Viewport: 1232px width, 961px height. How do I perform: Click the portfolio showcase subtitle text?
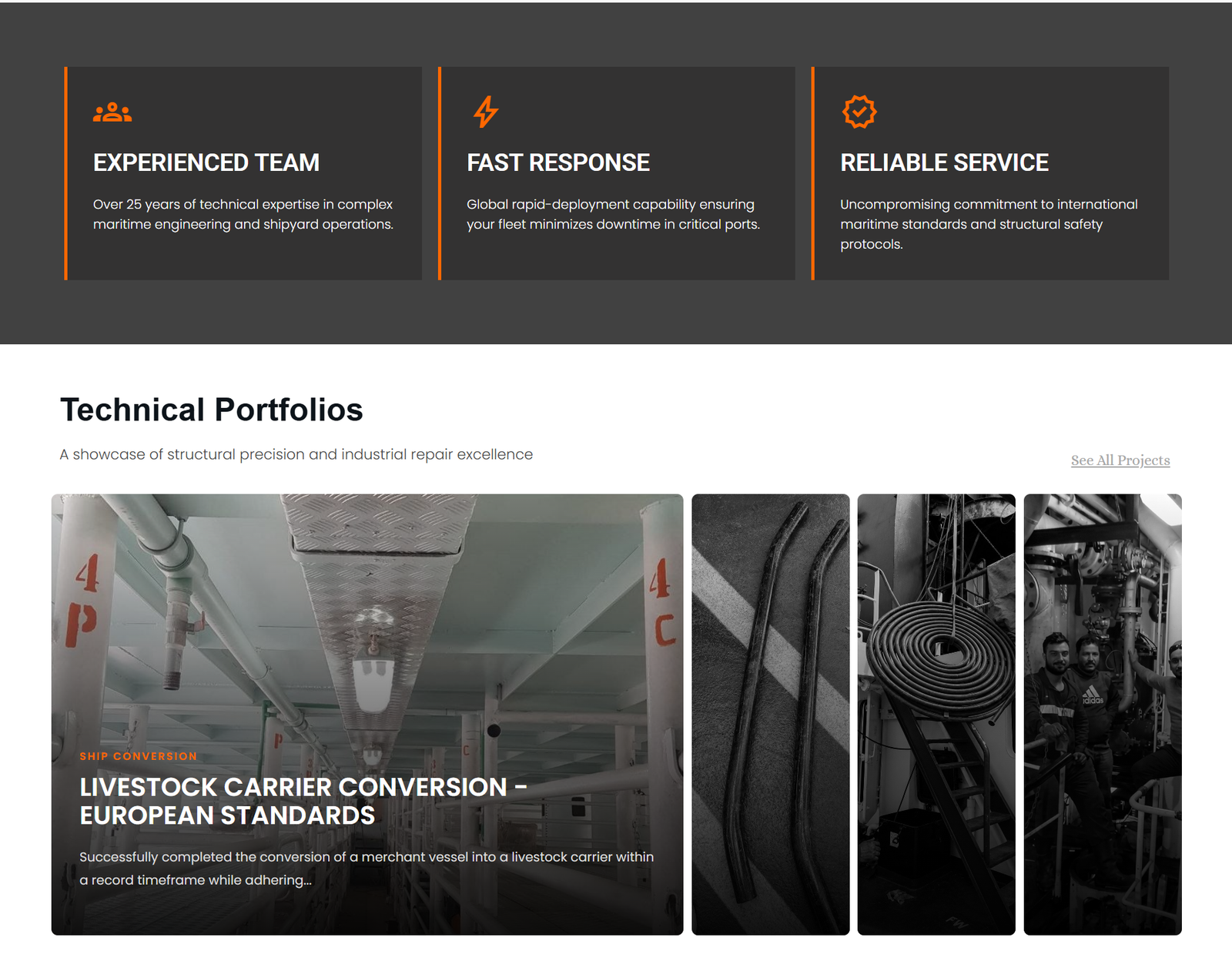[x=296, y=454]
